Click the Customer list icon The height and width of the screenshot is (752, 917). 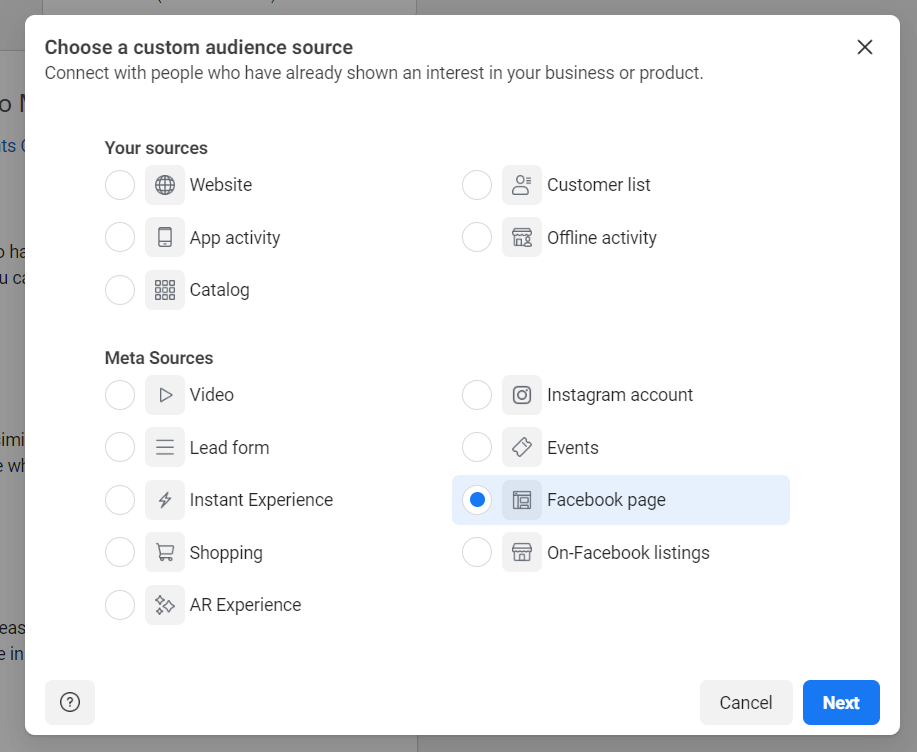pyautogui.click(x=521, y=184)
